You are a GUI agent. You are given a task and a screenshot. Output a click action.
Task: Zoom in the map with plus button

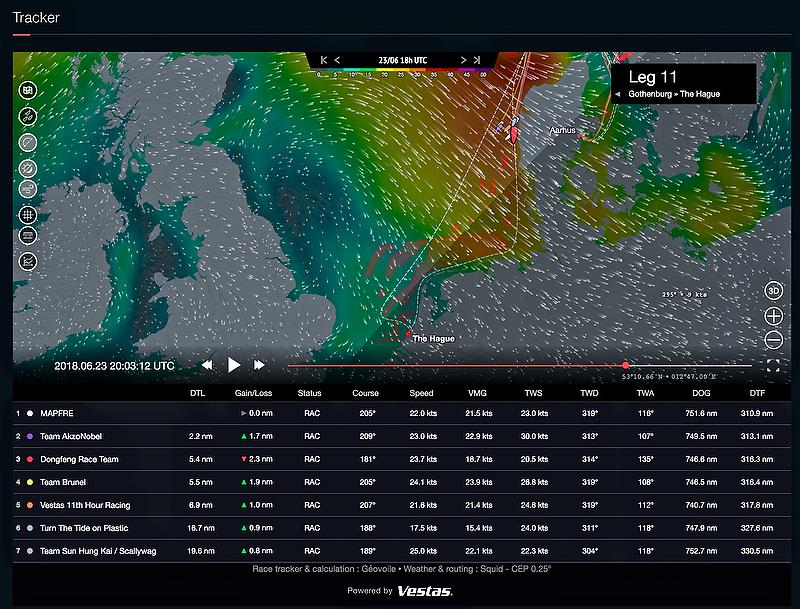pyautogui.click(x=773, y=316)
